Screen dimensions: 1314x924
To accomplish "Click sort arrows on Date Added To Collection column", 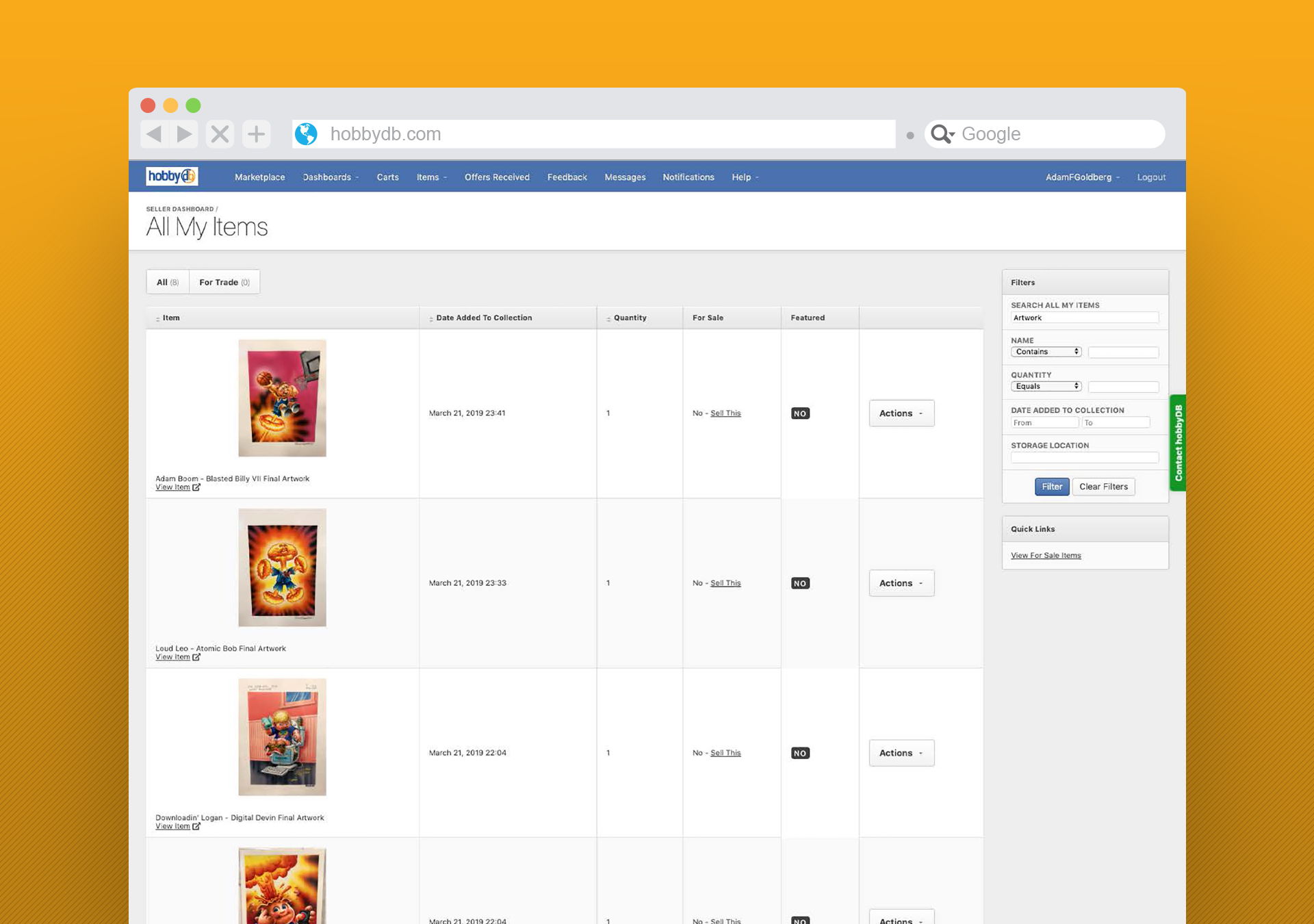I will click(431, 318).
